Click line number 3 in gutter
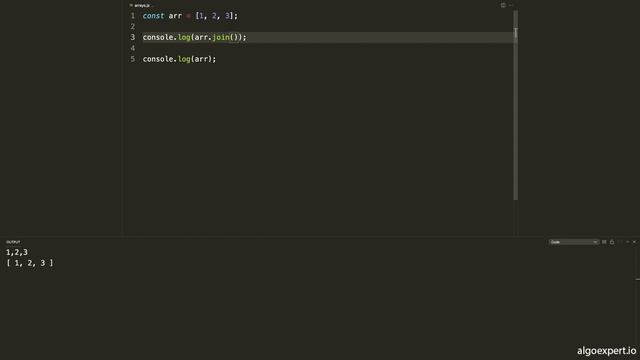640x360 pixels. point(133,37)
